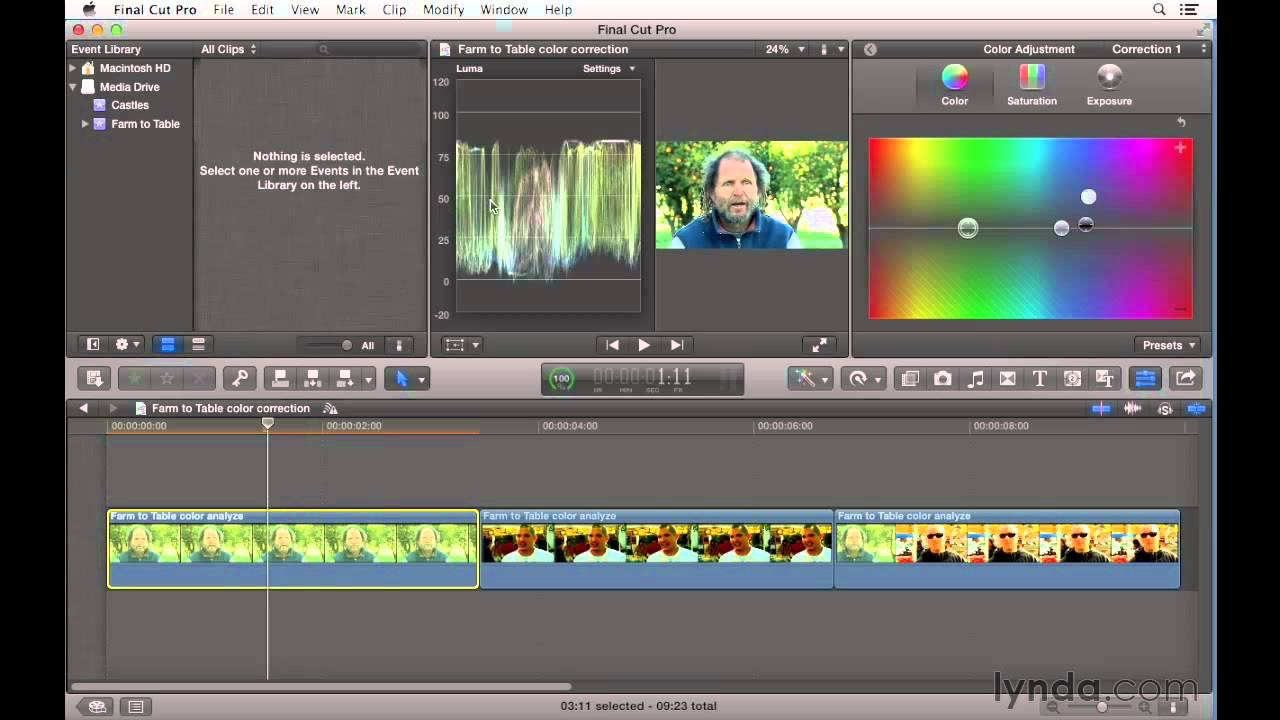Open the Event Library action gear menu
The height and width of the screenshot is (720, 1280).
pyautogui.click(x=127, y=345)
